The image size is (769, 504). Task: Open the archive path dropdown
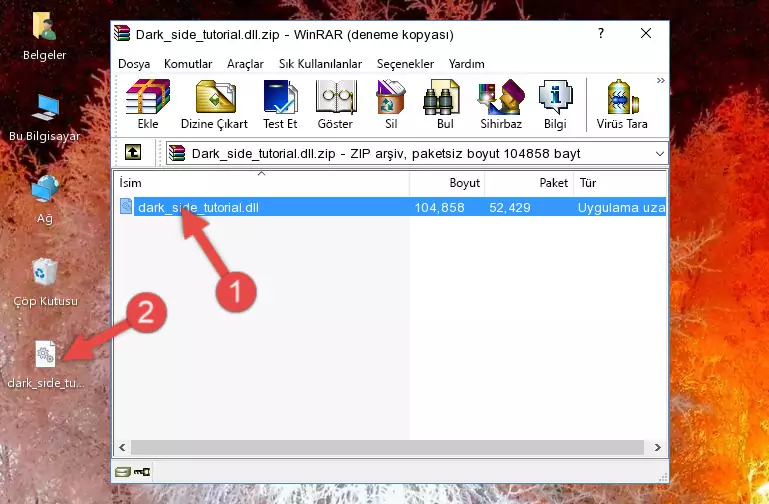660,154
